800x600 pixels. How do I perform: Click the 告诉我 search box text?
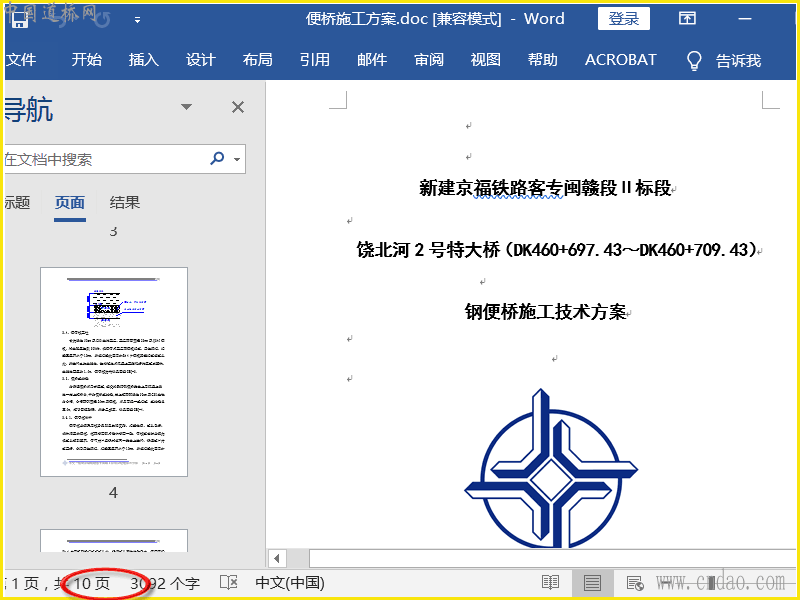tap(738, 61)
